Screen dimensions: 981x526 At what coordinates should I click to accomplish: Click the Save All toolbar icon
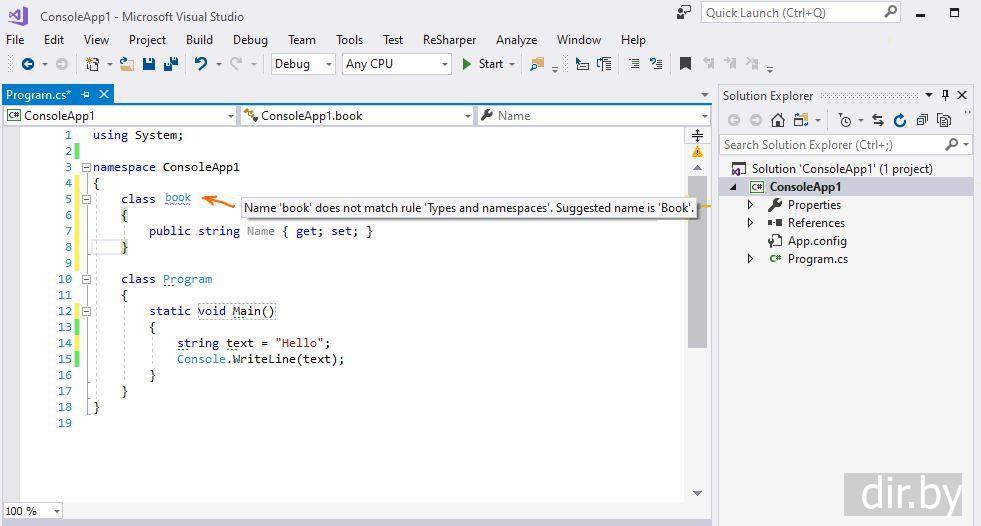coord(171,64)
